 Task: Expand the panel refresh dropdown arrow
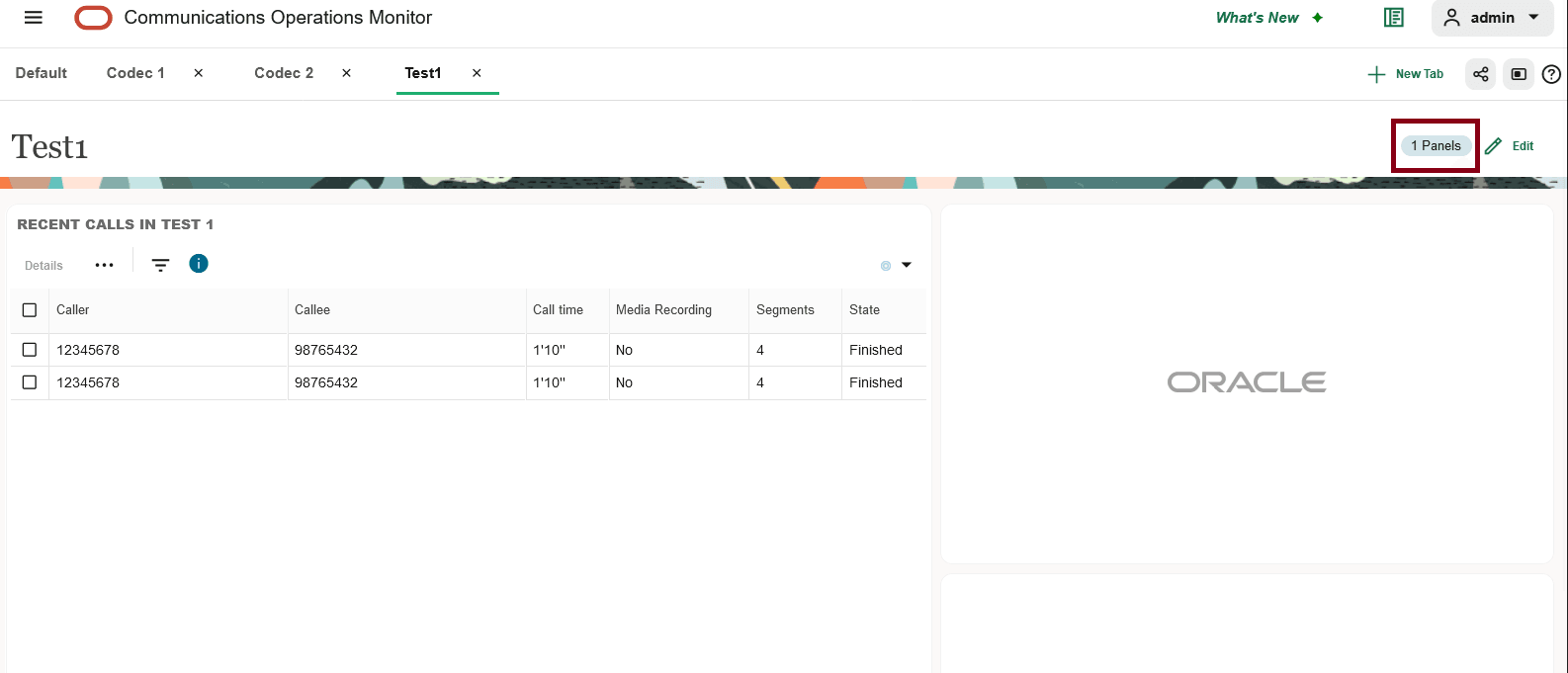(907, 265)
